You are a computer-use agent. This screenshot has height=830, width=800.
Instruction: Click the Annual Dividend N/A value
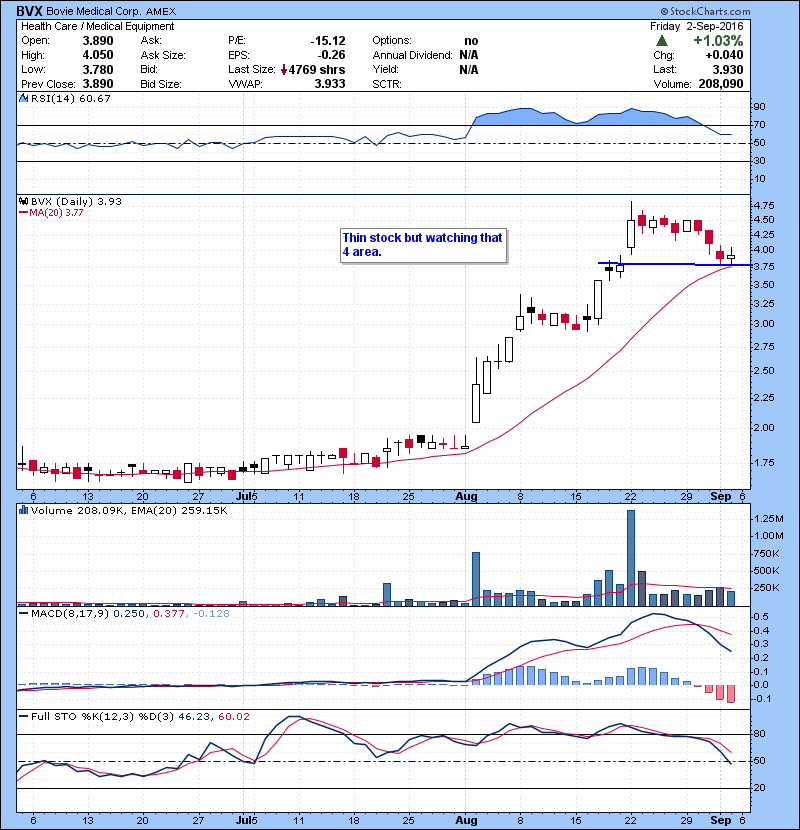(x=469, y=55)
